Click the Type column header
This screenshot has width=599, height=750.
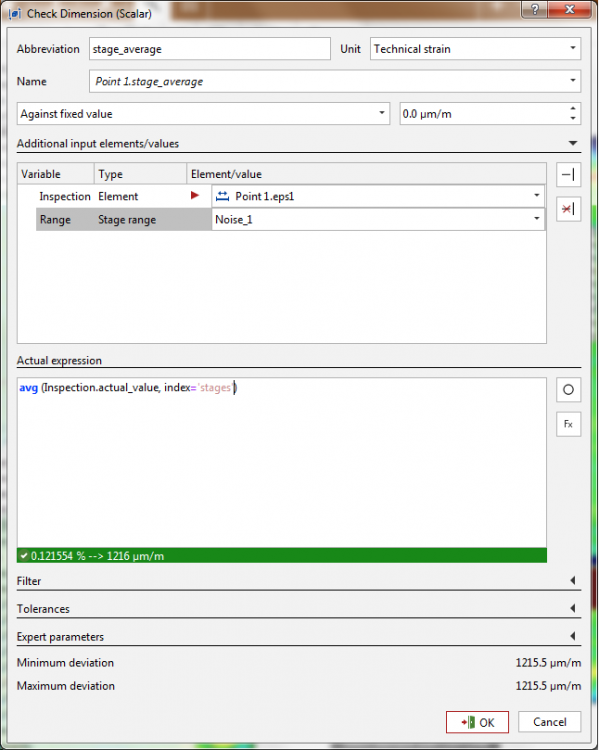tap(140, 174)
